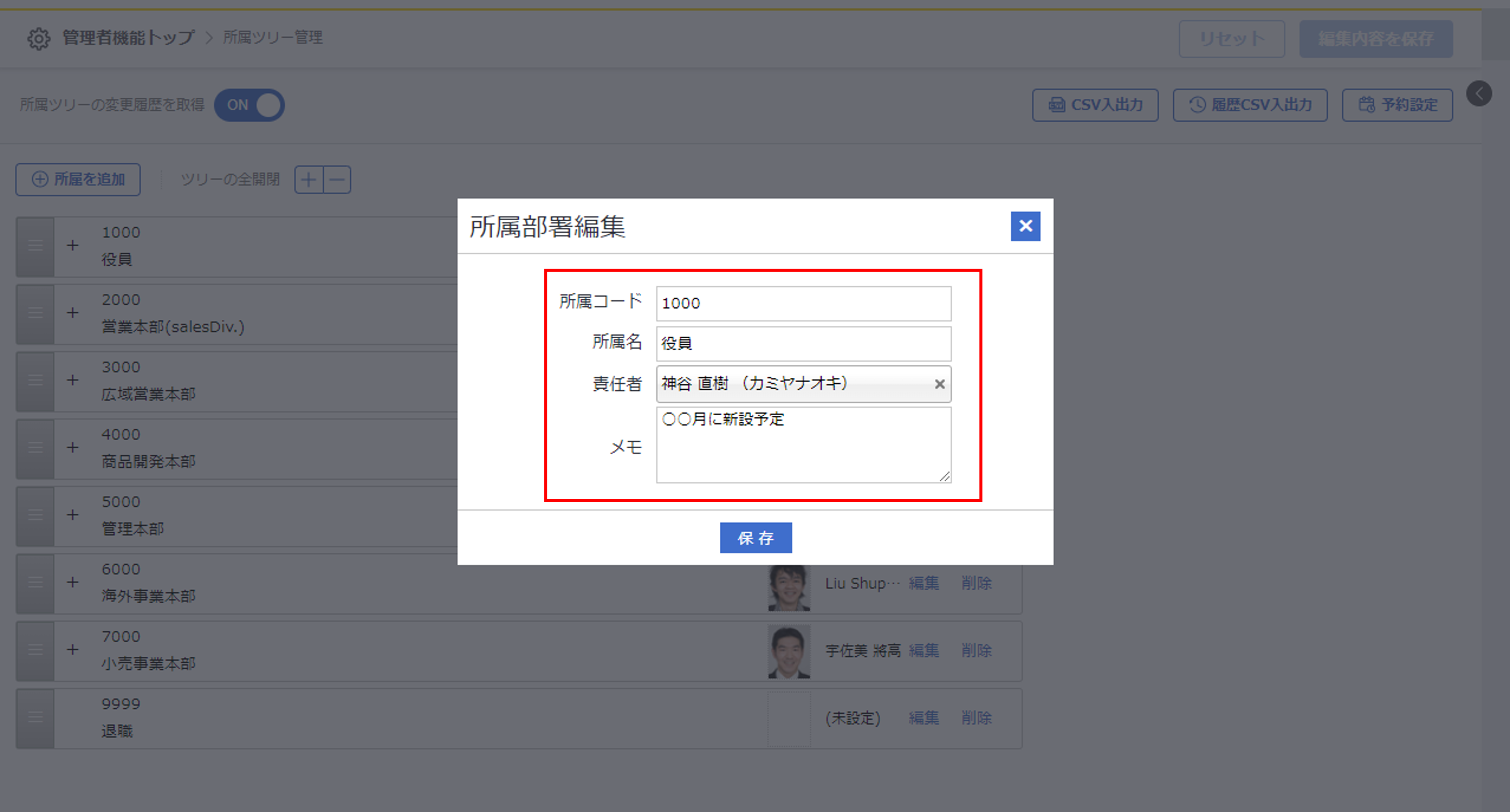The height and width of the screenshot is (812, 1510).
Task: Click the empty photo box in 退職 row
Action: tap(789, 719)
